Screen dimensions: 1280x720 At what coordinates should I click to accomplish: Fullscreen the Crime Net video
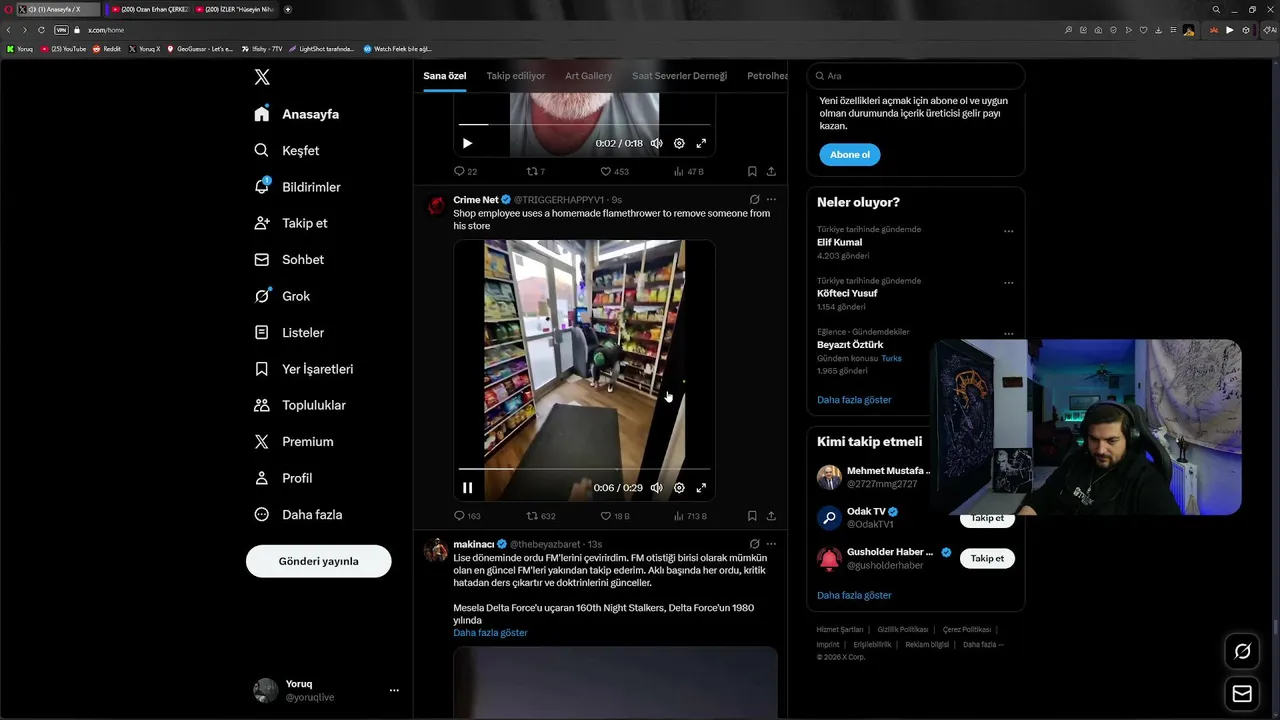tap(701, 488)
